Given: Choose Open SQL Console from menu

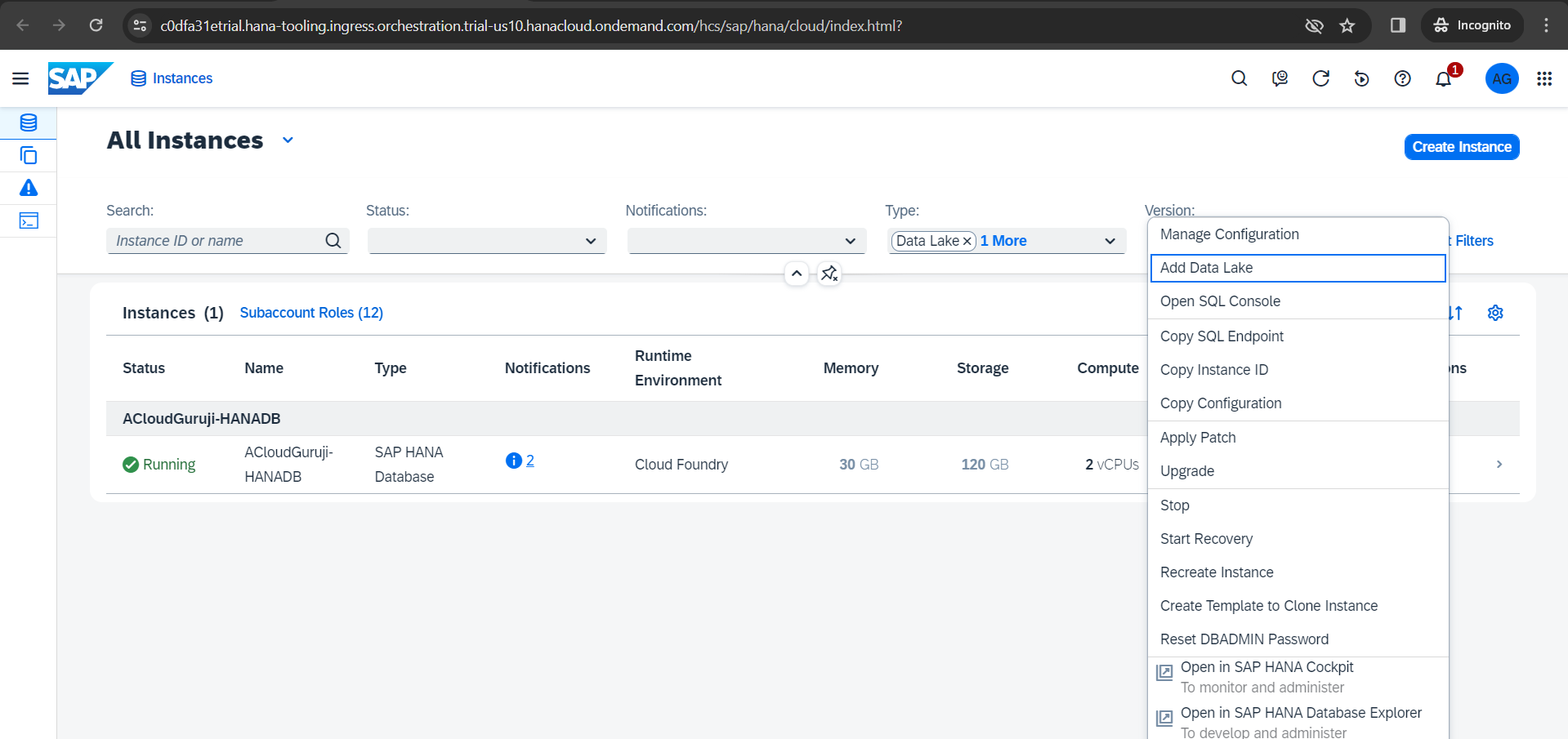Looking at the screenshot, I should 1220,301.
